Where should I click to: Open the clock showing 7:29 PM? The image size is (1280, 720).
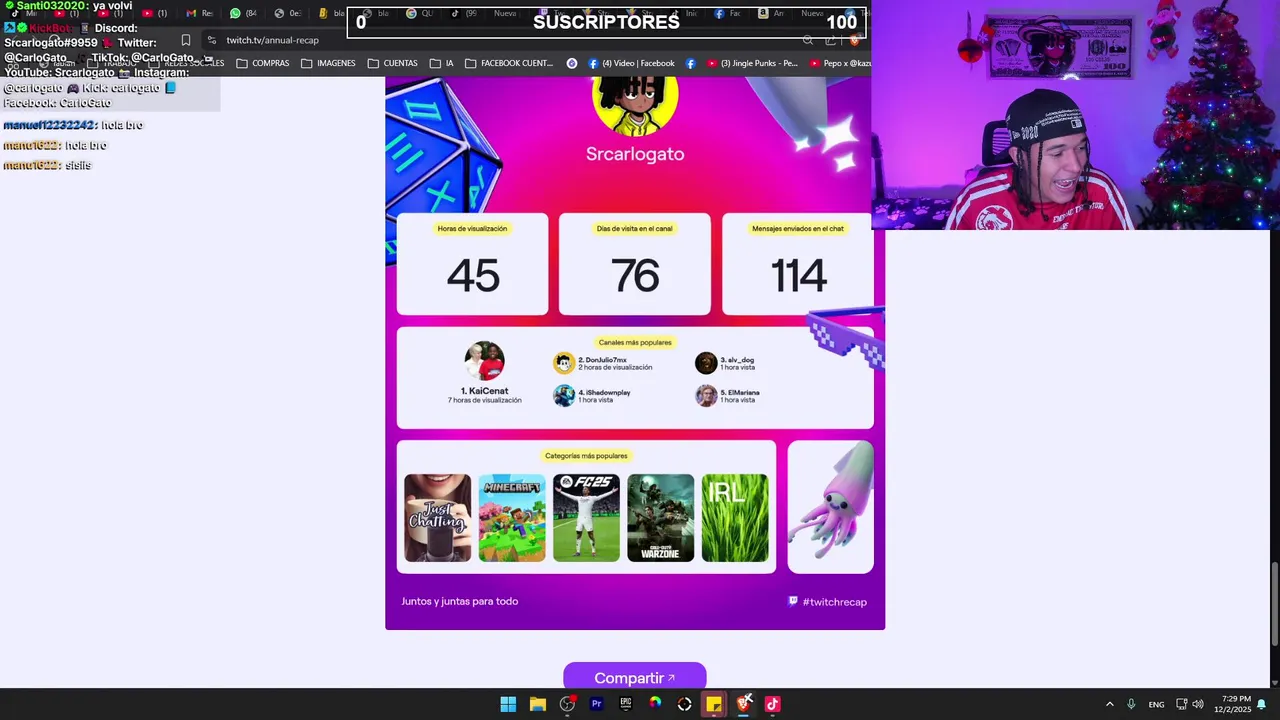[1232, 704]
